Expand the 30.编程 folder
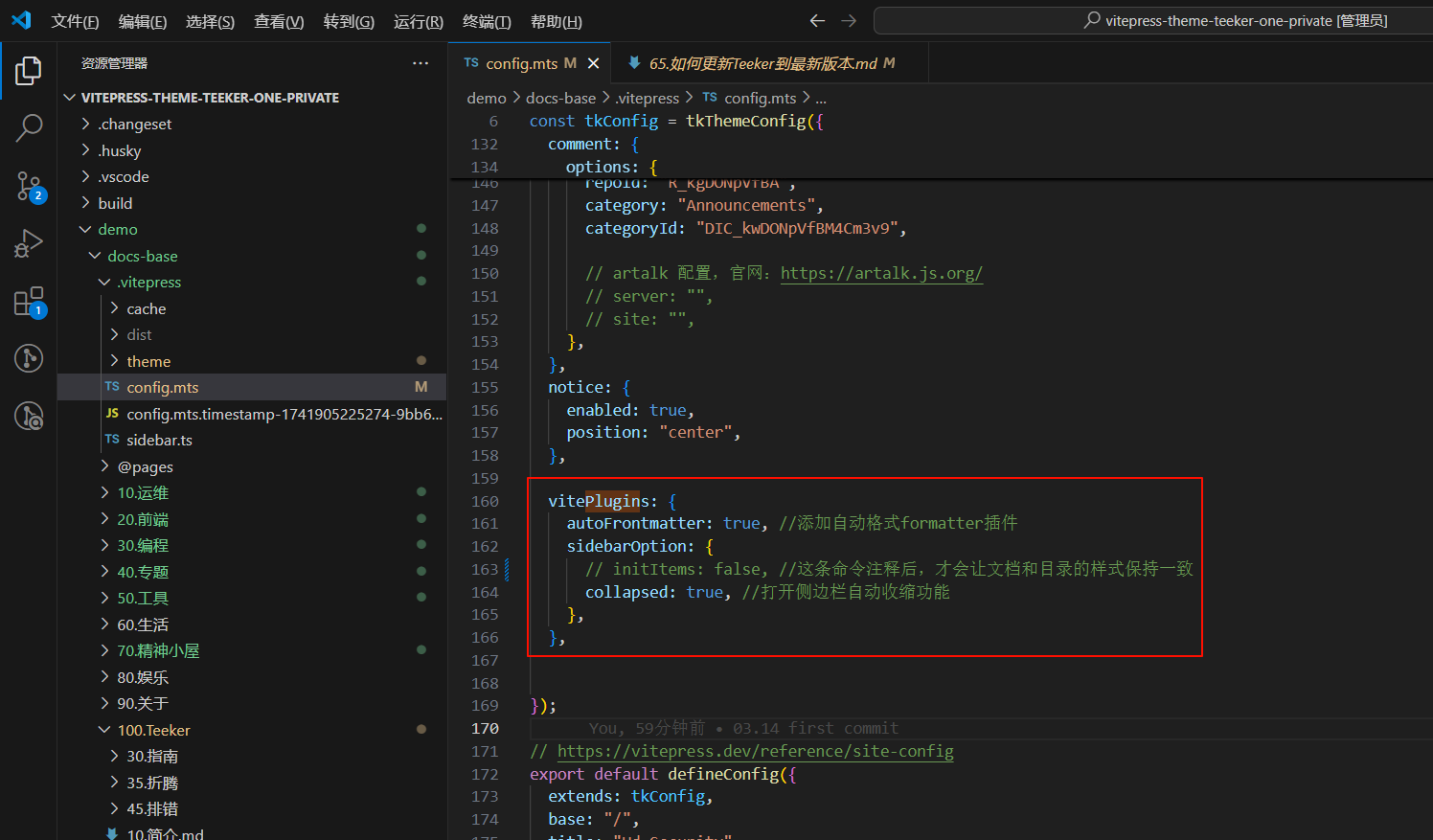The width and height of the screenshot is (1433, 840). pyautogui.click(x=143, y=545)
